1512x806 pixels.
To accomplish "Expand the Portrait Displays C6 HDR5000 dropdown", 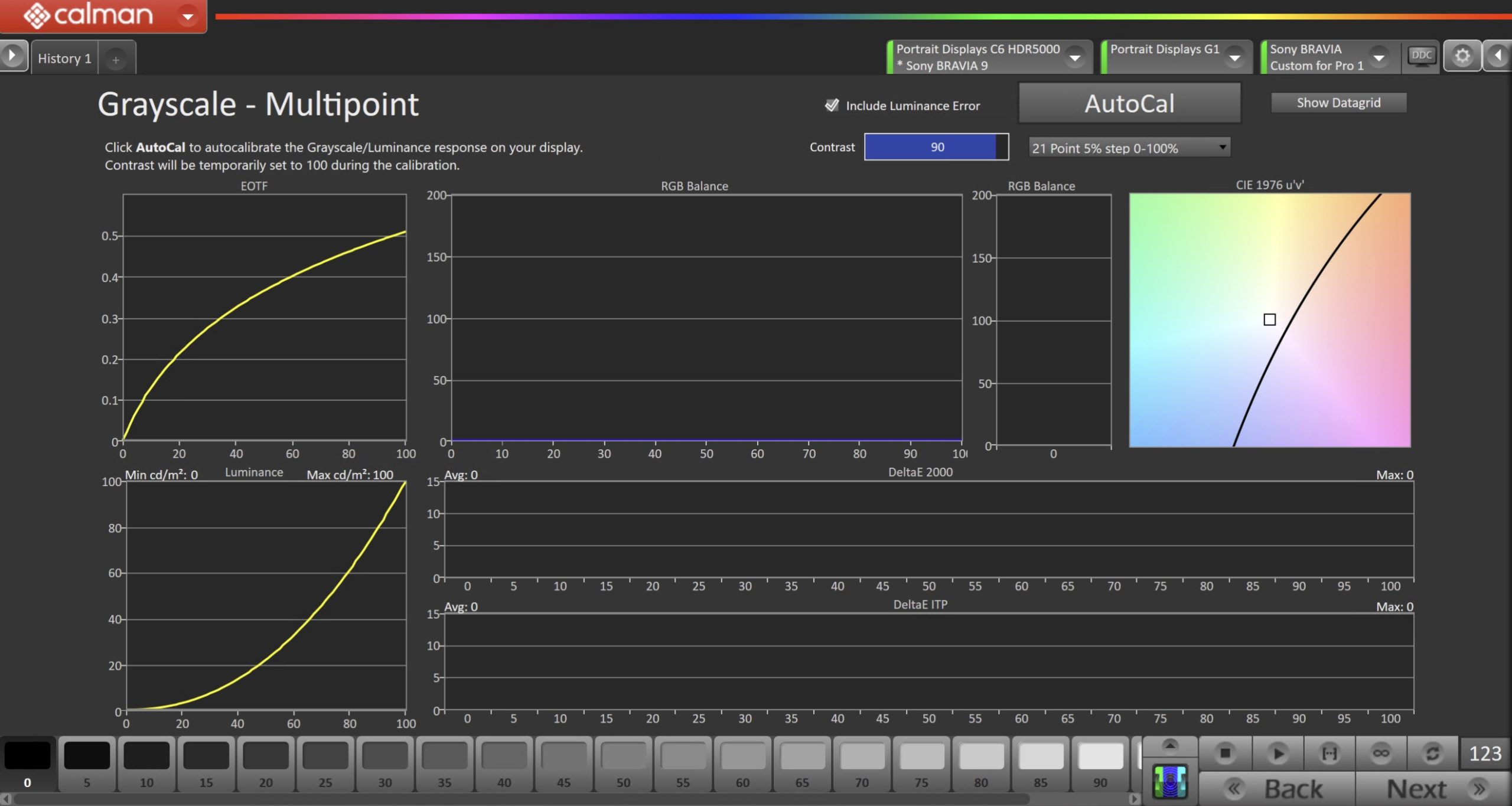I will [x=1075, y=57].
